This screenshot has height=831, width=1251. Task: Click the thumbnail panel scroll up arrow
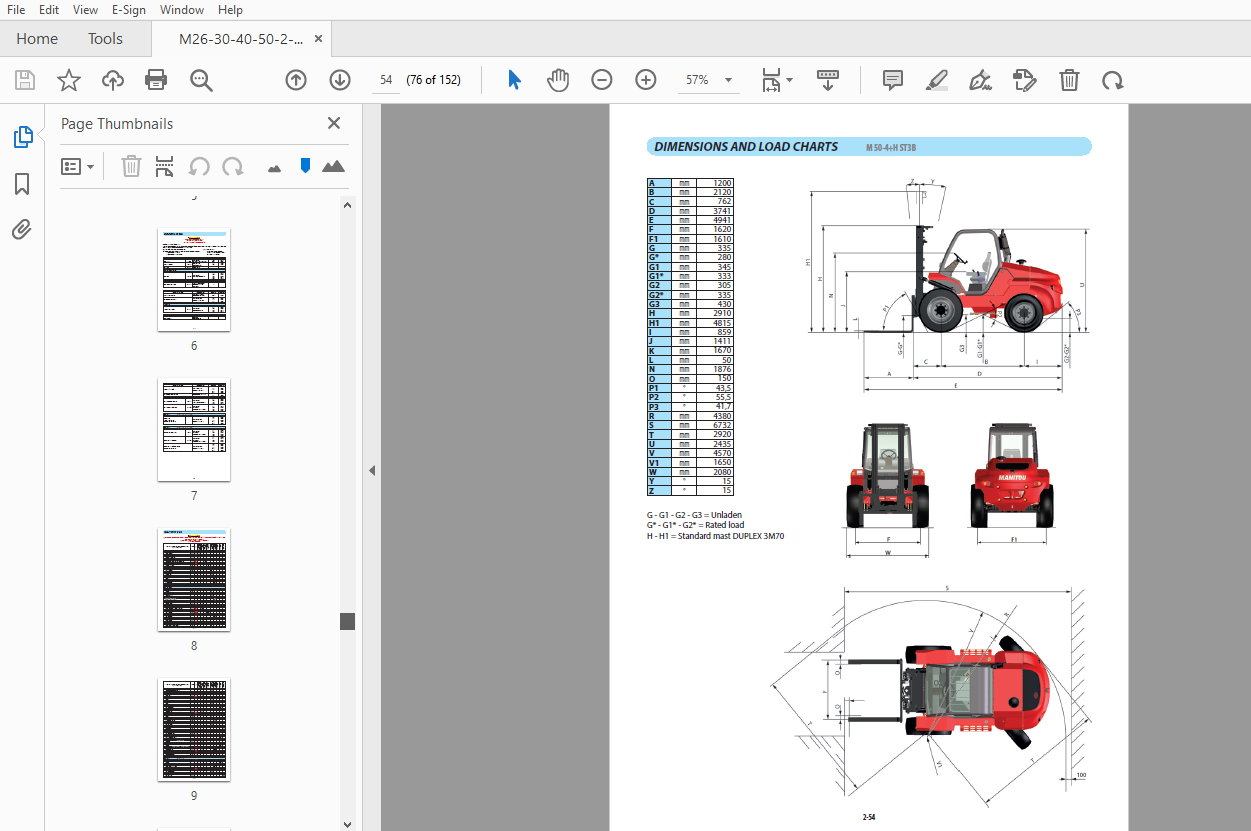point(348,205)
